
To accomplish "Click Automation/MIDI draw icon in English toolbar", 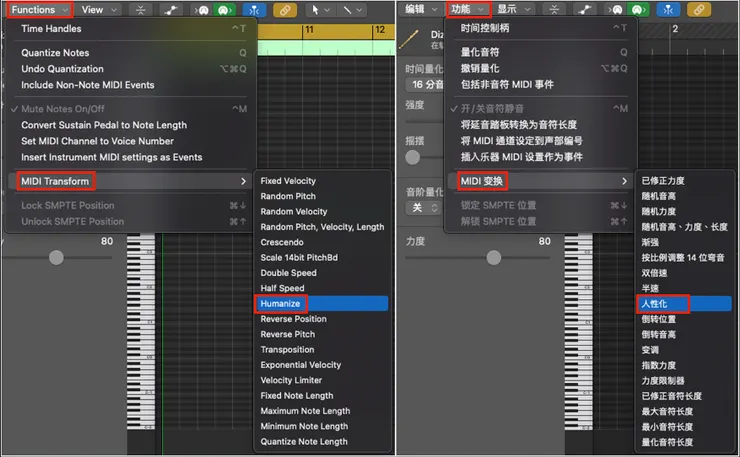I will 170,9.
